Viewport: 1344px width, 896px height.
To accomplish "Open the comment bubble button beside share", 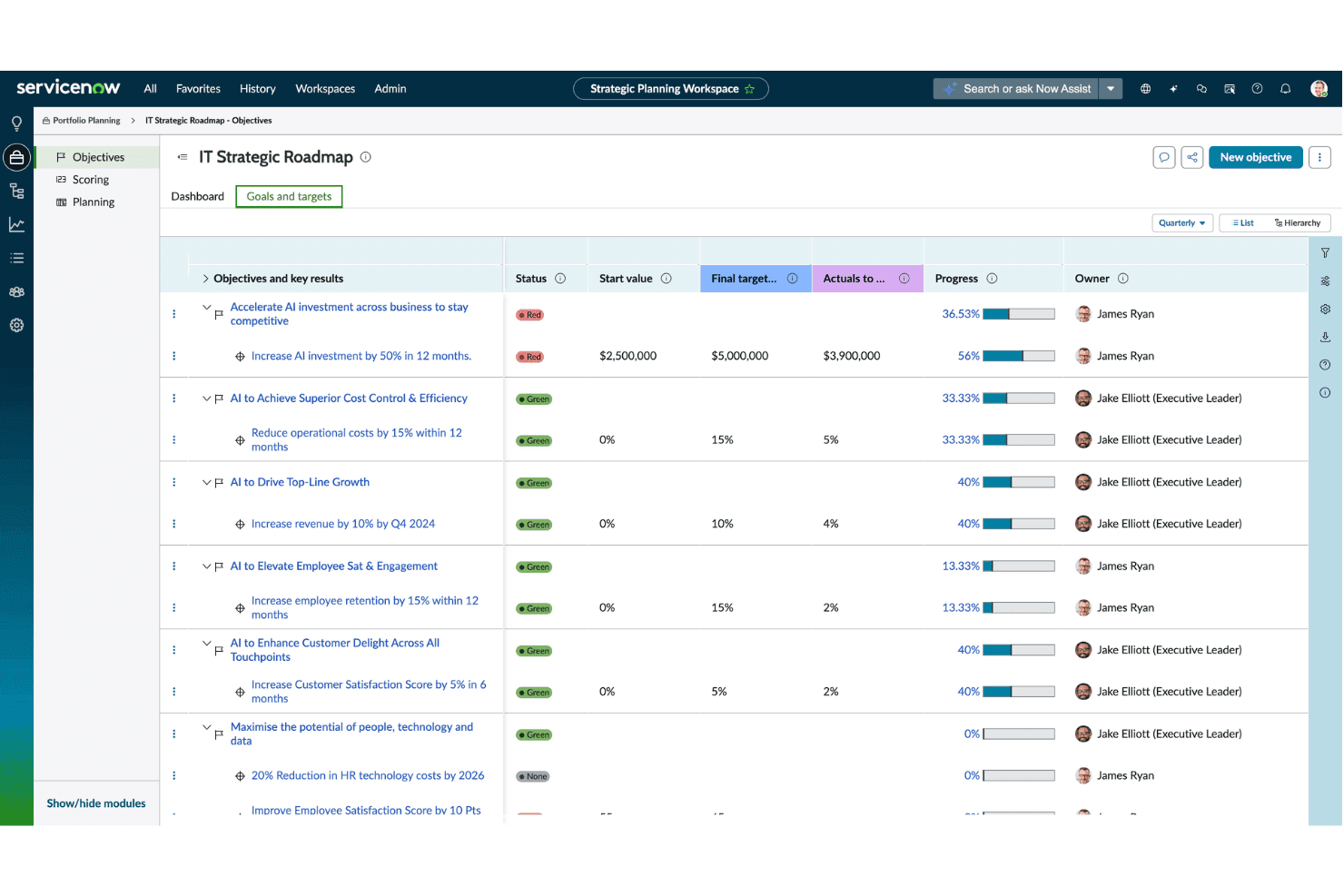I will coord(1163,157).
